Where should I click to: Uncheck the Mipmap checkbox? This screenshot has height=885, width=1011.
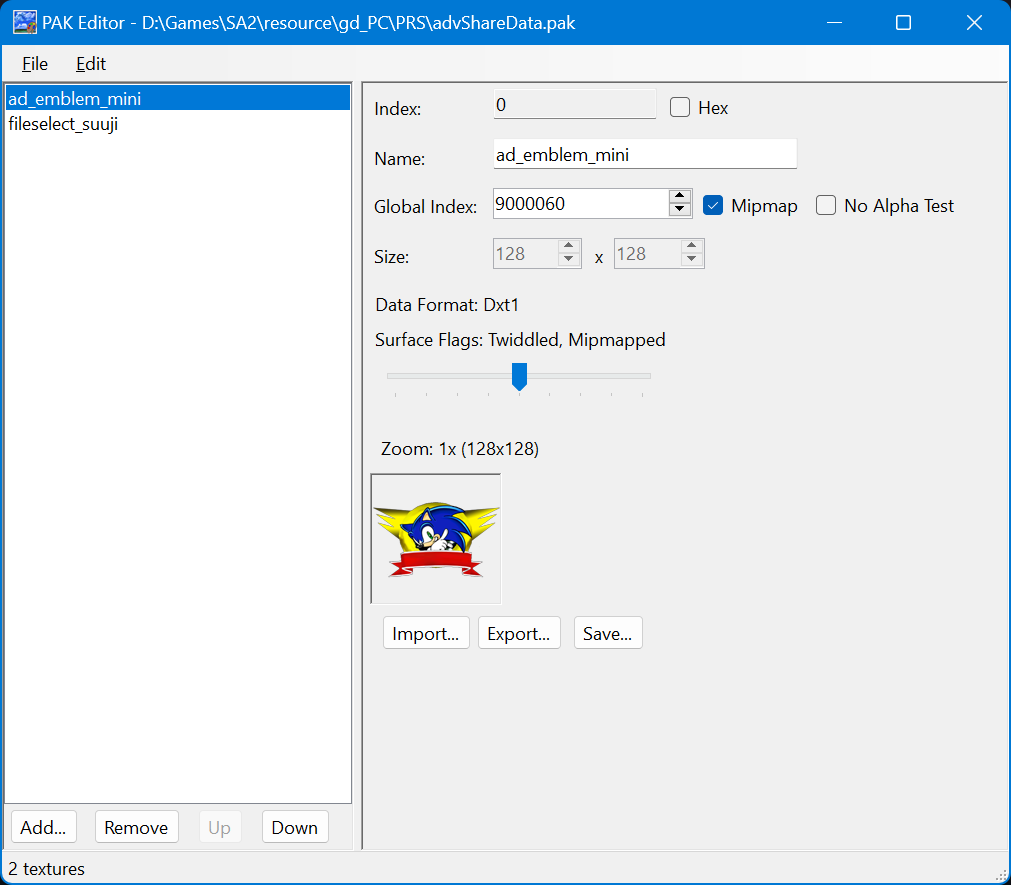[713, 205]
